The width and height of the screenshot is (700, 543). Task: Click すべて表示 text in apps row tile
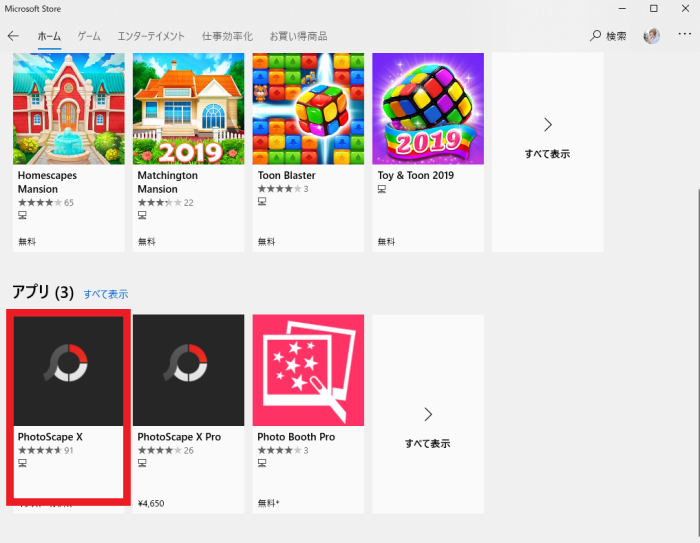[x=428, y=444]
